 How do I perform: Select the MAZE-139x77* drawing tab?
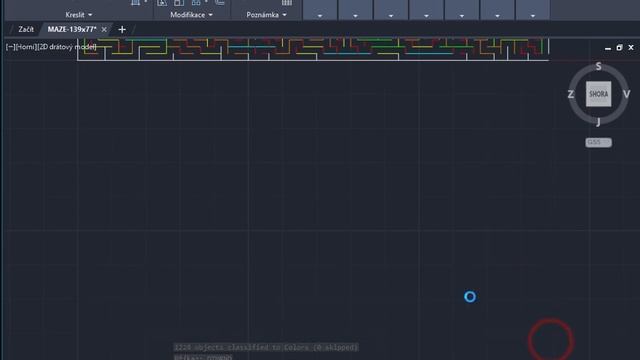pyautogui.click(x=72, y=29)
